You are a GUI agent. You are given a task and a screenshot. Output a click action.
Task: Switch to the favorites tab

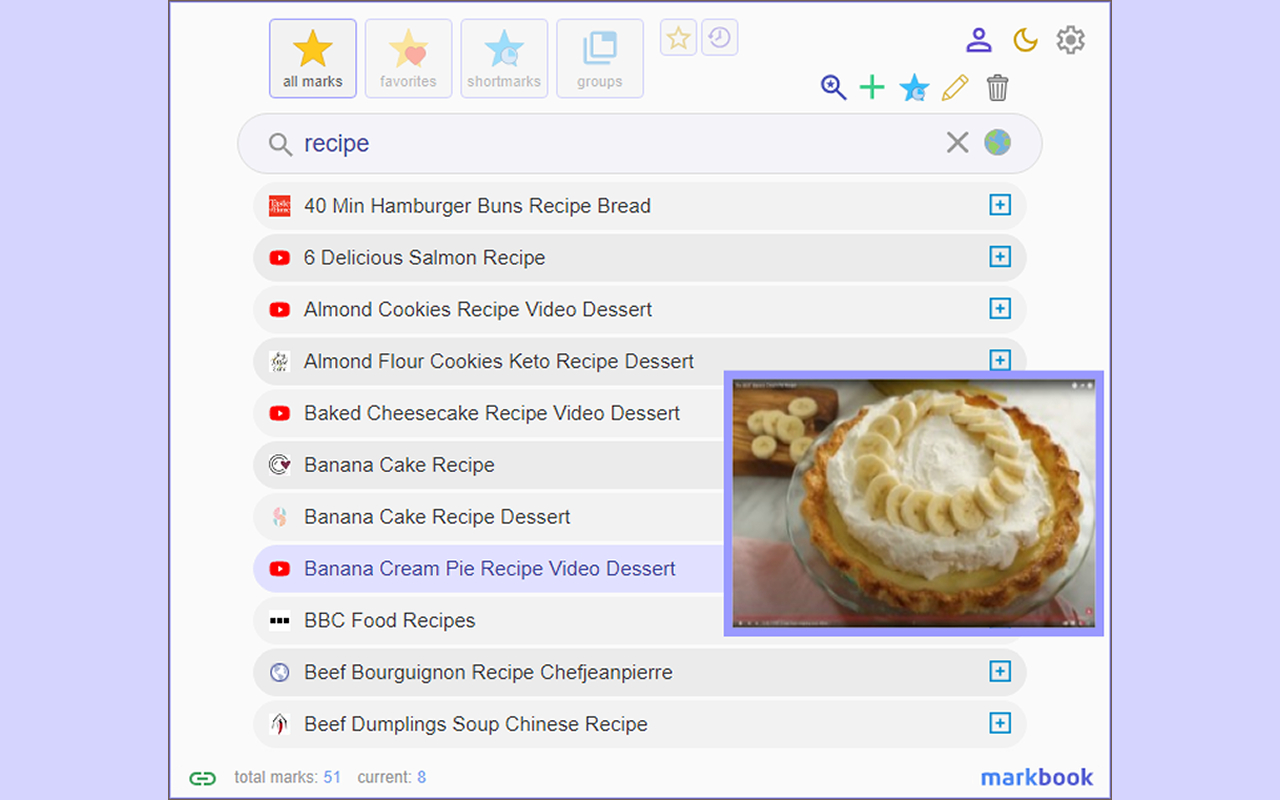(x=408, y=58)
